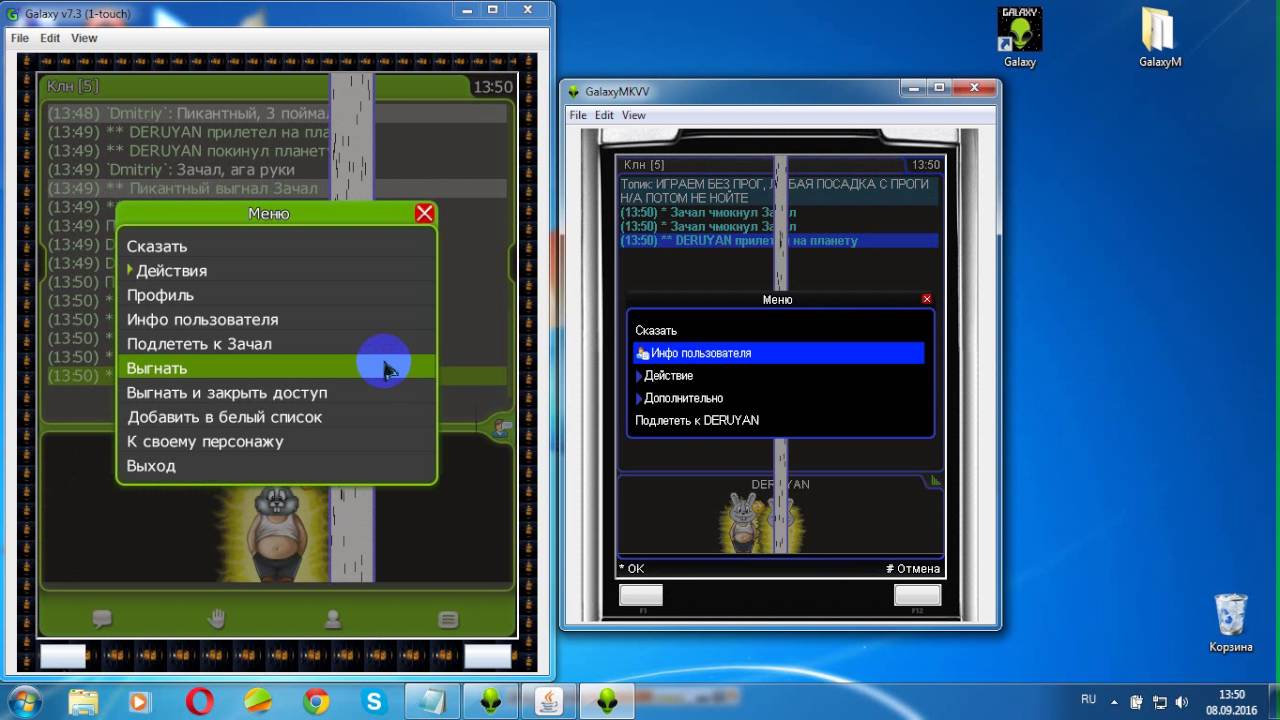
Task: Click the right white soft key in Galaxy v7.3
Action: (488, 656)
